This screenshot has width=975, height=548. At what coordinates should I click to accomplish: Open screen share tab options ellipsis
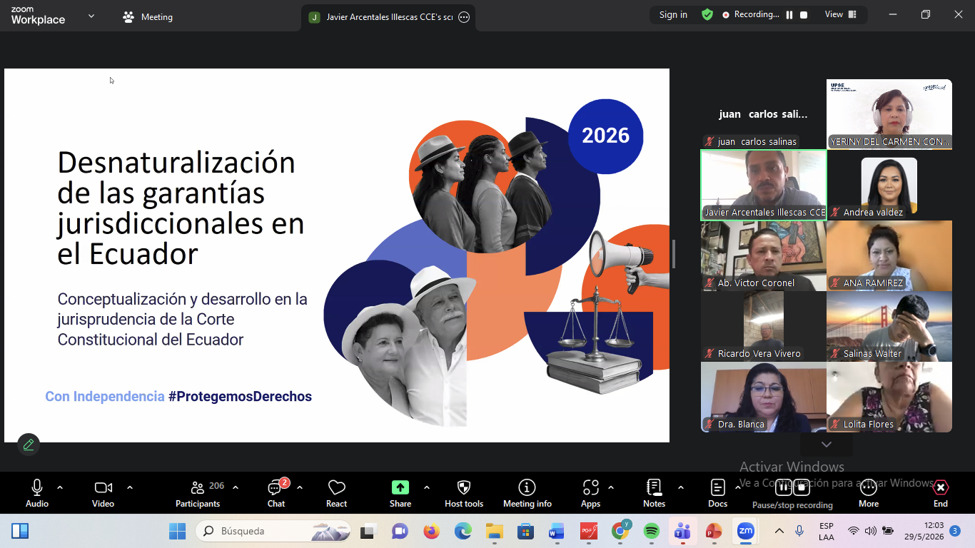464,17
